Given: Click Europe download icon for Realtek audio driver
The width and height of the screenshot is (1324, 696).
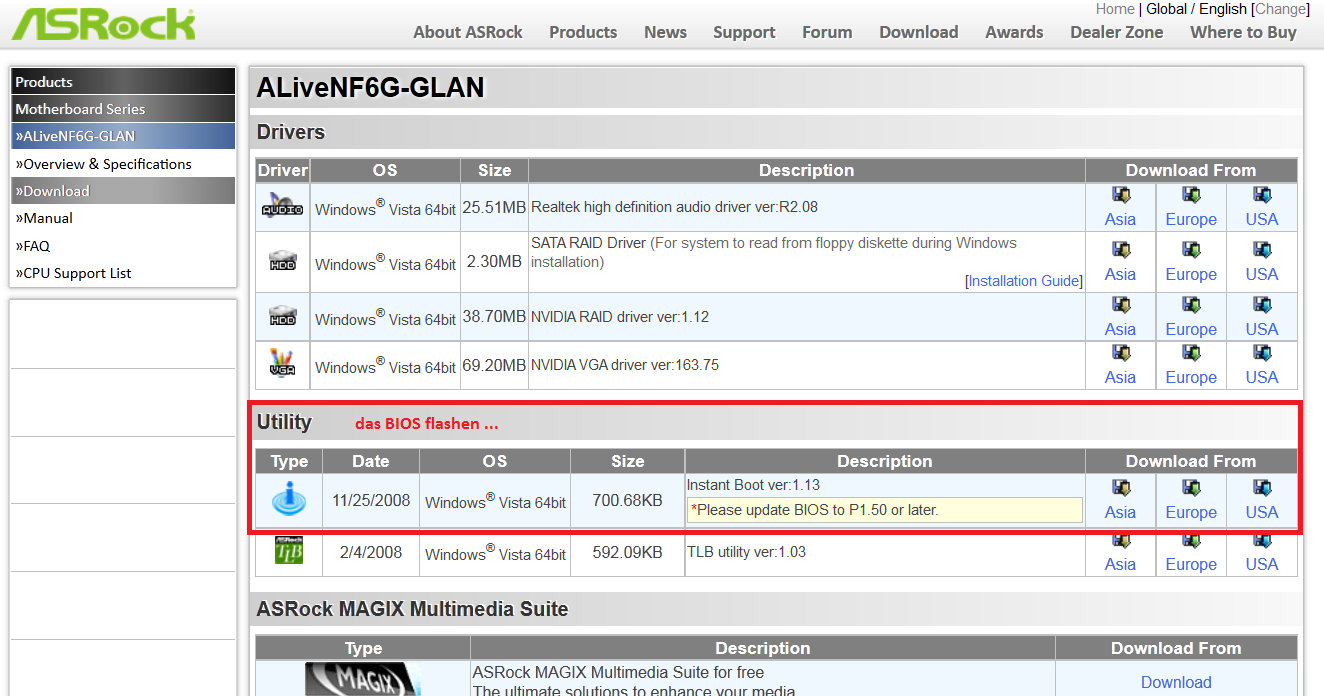Looking at the screenshot, I should pyautogui.click(x=1191, y=195).
